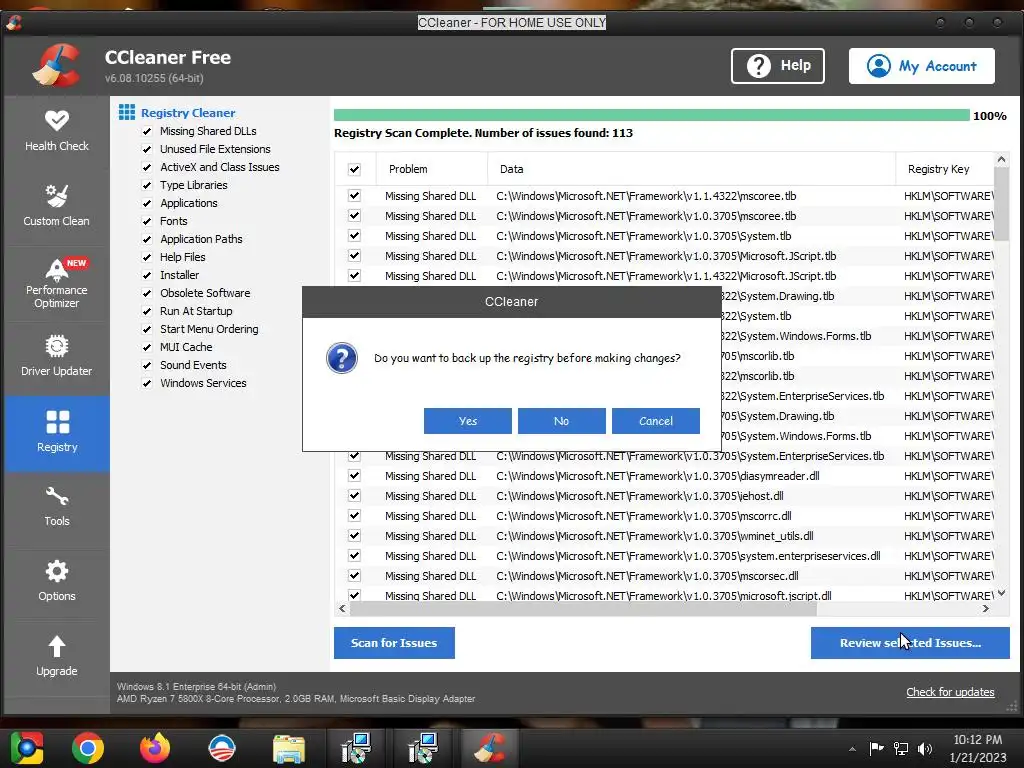1024x768 pixels.
Task: Select the wminet_utils.dll data row
Action: point(664,536)
